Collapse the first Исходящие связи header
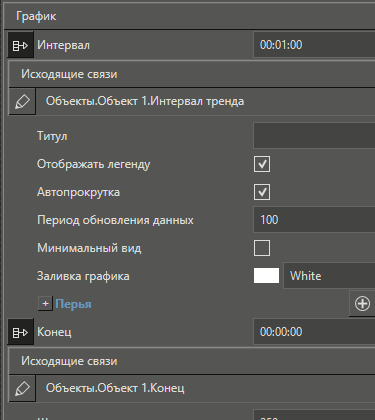The width and height of the screenshot is (375, 420). [x=192, y=74]
